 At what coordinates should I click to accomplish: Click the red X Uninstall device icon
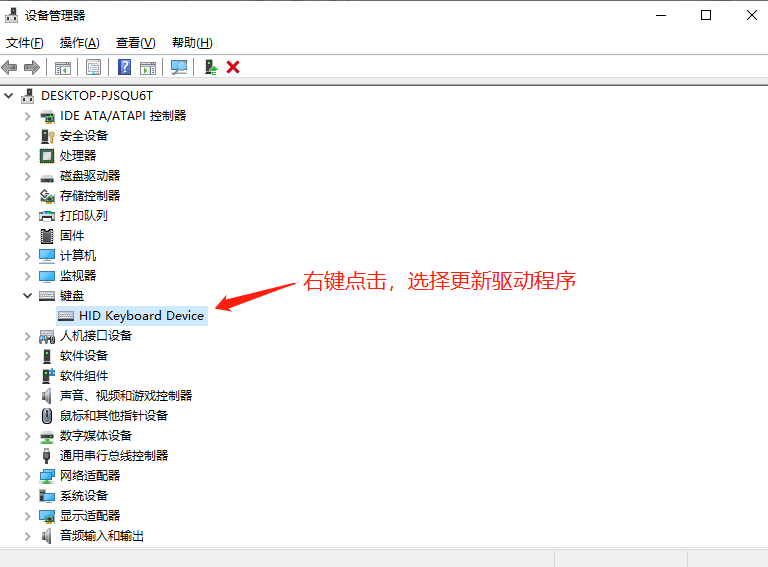pos(233,67)
